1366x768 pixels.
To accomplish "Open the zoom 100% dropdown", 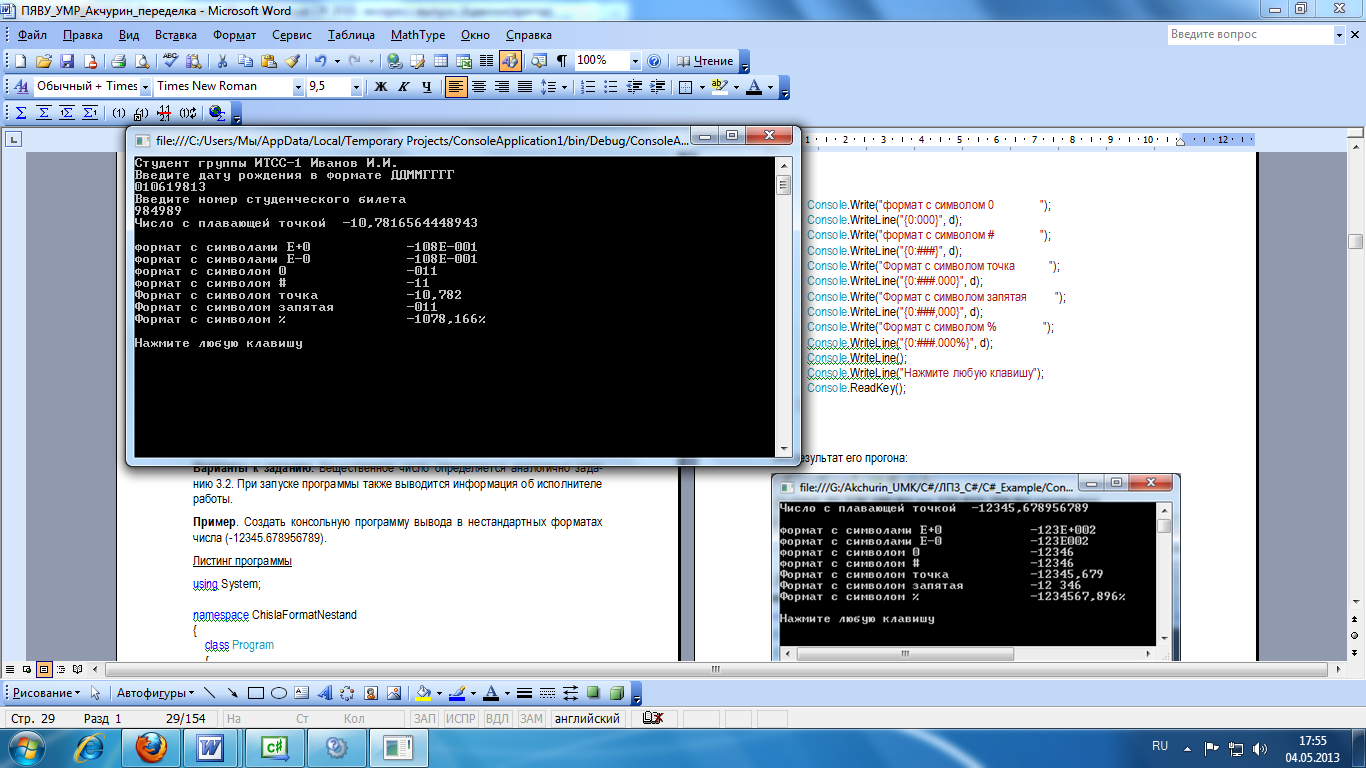I will pyautogui.click(x=635, y=61).
